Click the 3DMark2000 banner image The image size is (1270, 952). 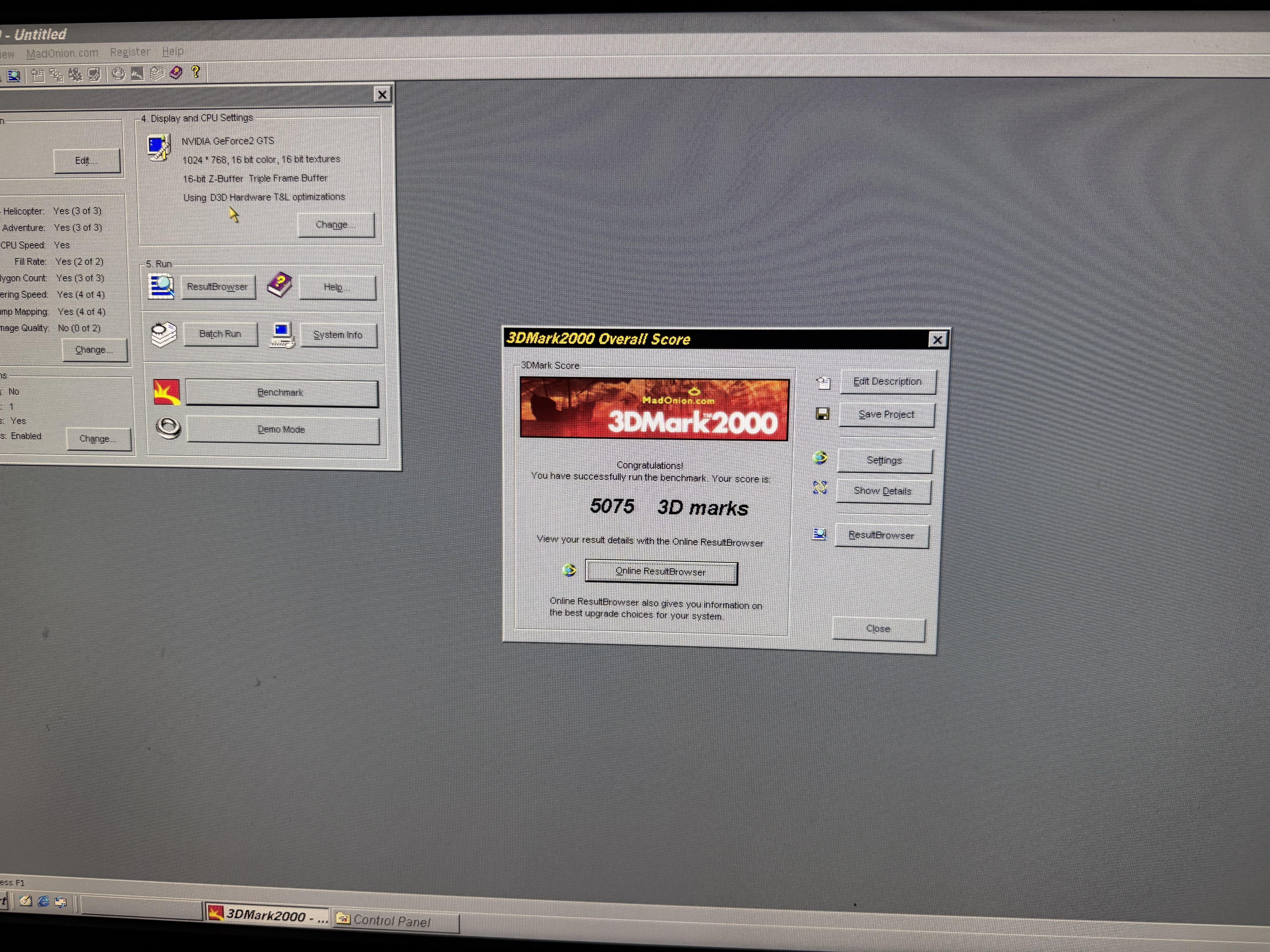click(654, 409)
